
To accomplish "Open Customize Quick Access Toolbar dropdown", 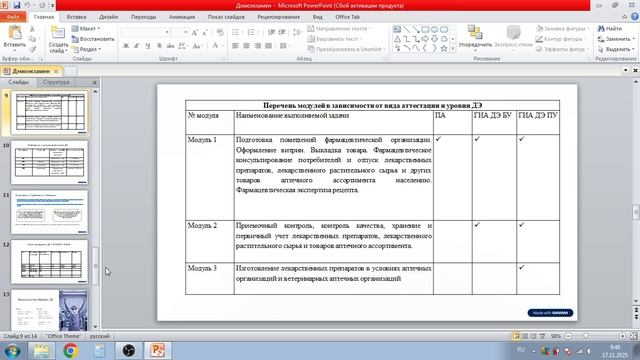I will point(52,5).
